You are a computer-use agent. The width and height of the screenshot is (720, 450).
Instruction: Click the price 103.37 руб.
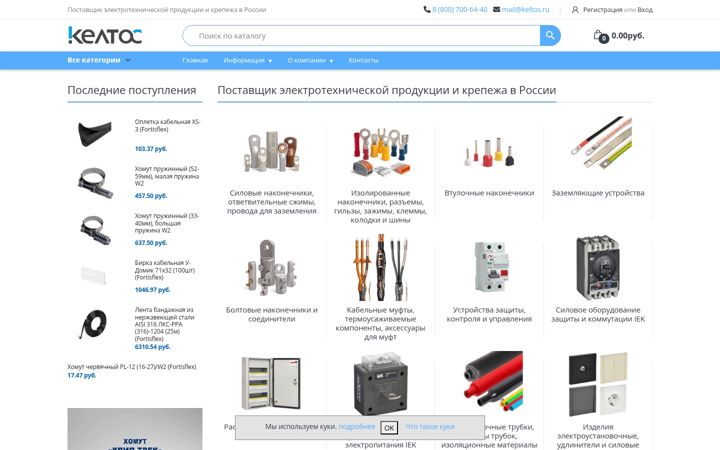[151, 149]
